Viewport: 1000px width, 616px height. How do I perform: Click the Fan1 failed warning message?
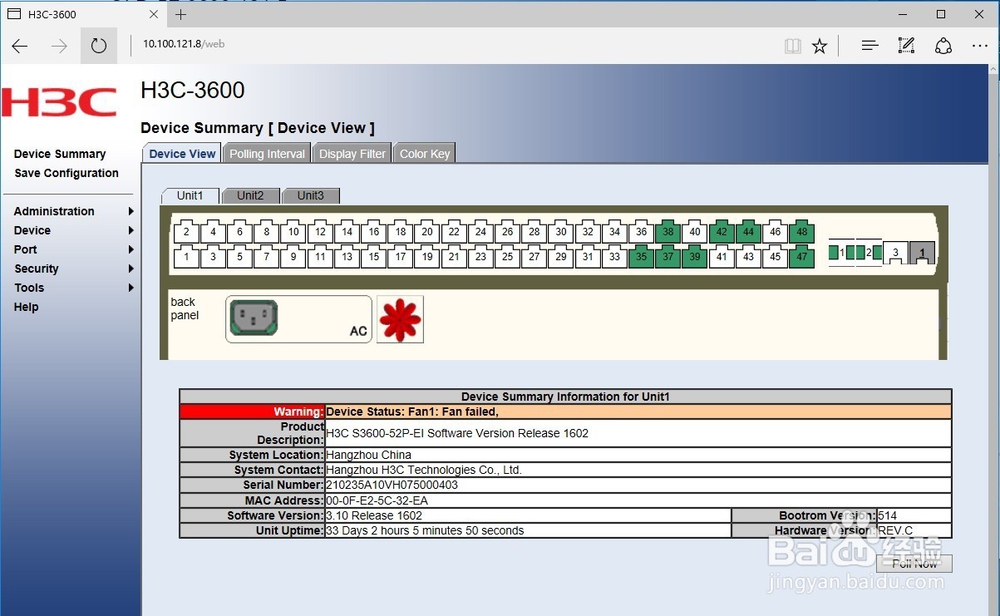(412, 412)
